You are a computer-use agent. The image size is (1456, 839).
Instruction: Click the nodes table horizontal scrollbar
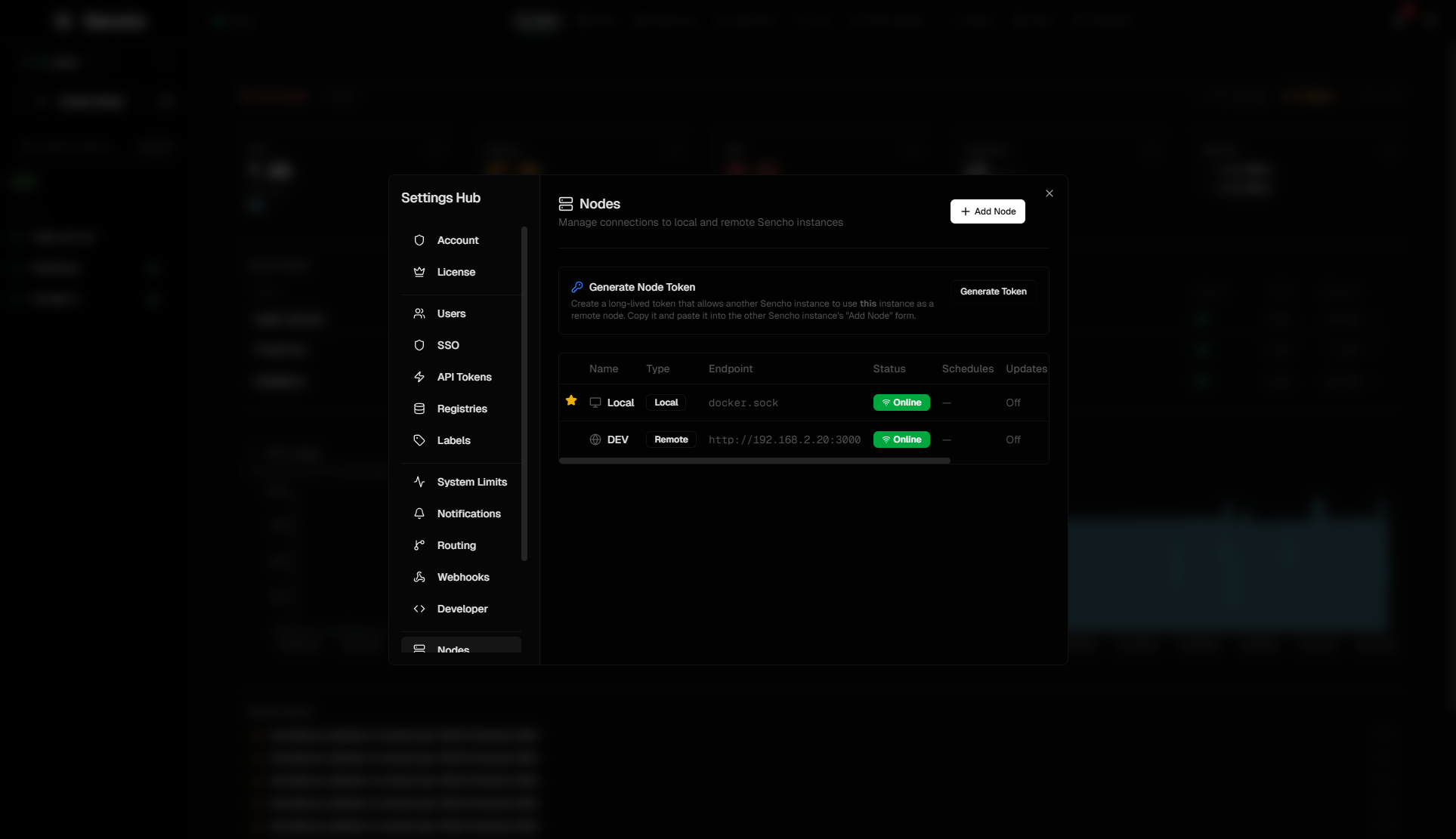pyautogui.click(x=755, y=461)
